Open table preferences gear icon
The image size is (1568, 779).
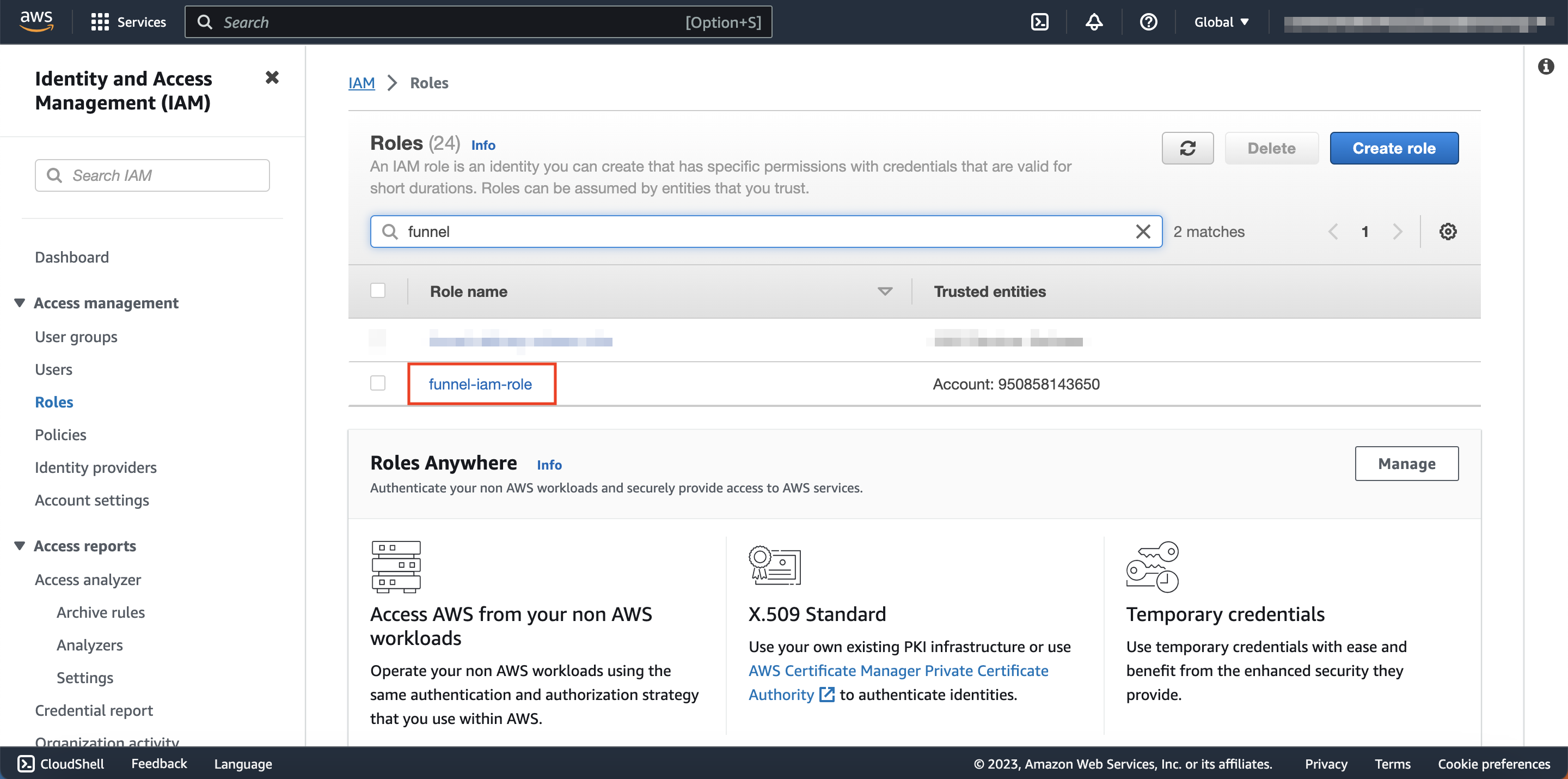pyautogui.click(x=1448, y=232)
